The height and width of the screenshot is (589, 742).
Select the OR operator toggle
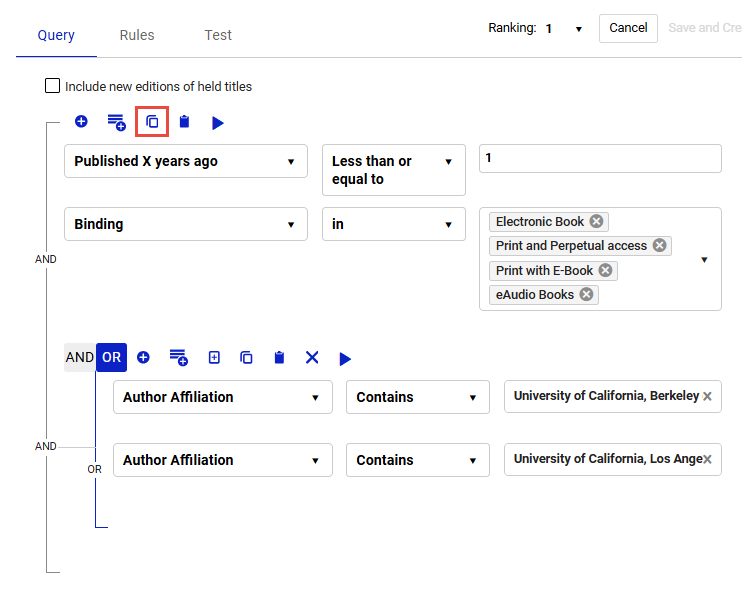111,357
